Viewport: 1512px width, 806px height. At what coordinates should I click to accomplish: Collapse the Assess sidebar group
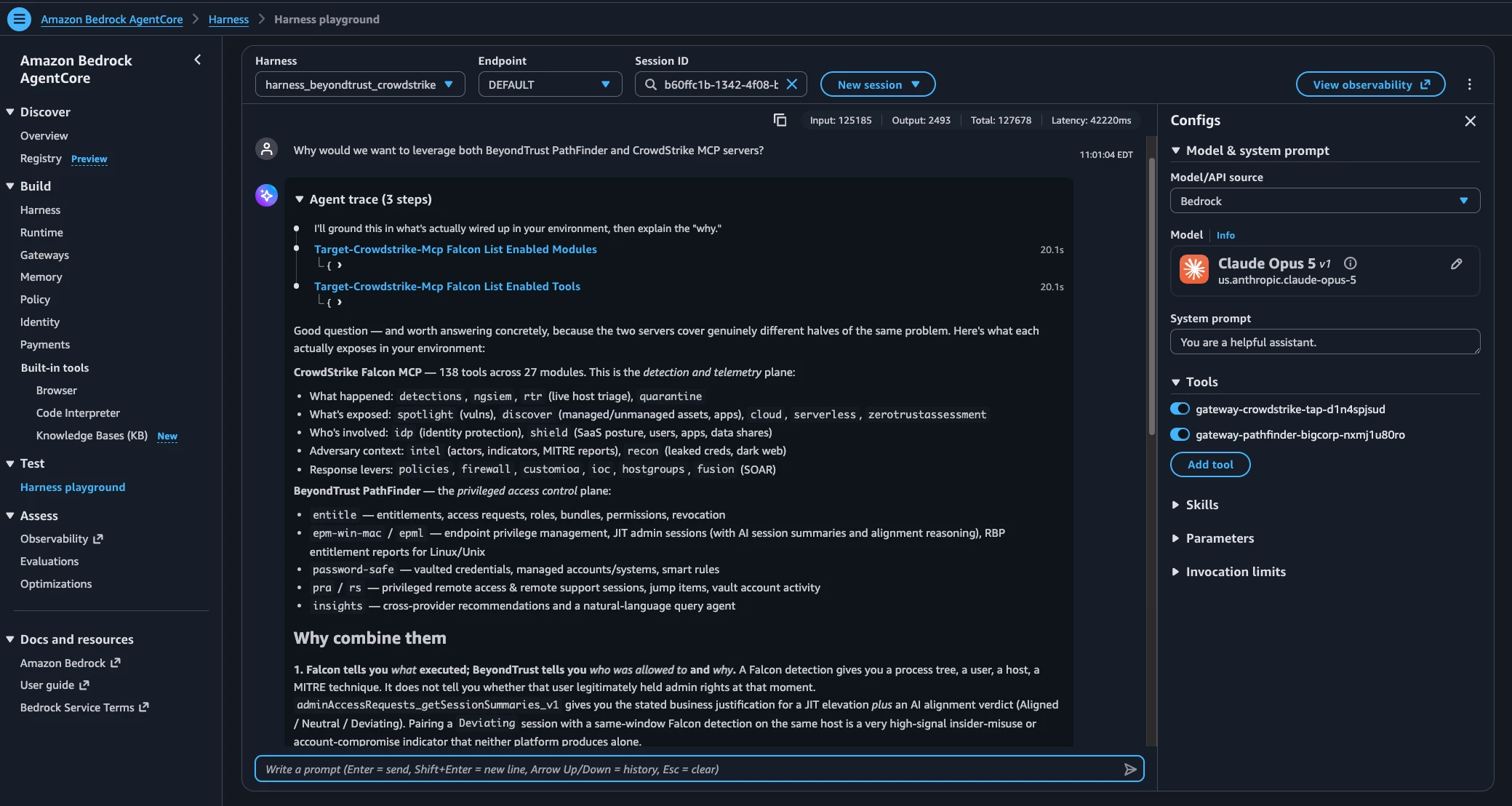10,516
